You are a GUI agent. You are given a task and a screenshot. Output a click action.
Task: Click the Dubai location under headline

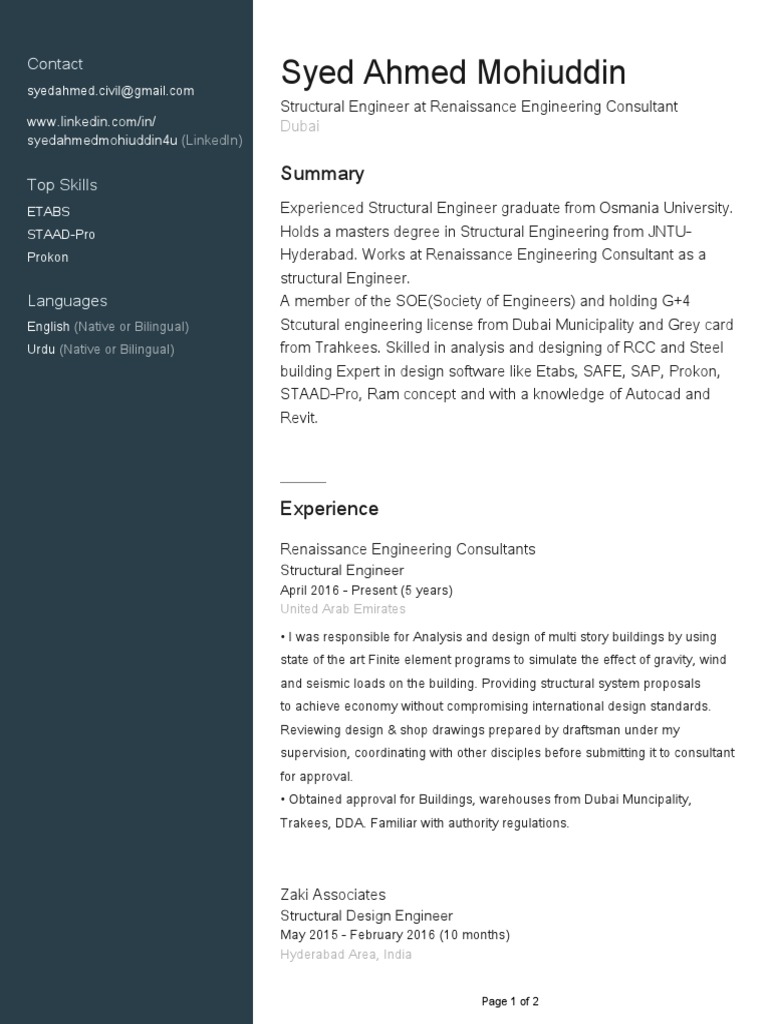point(300,127)
